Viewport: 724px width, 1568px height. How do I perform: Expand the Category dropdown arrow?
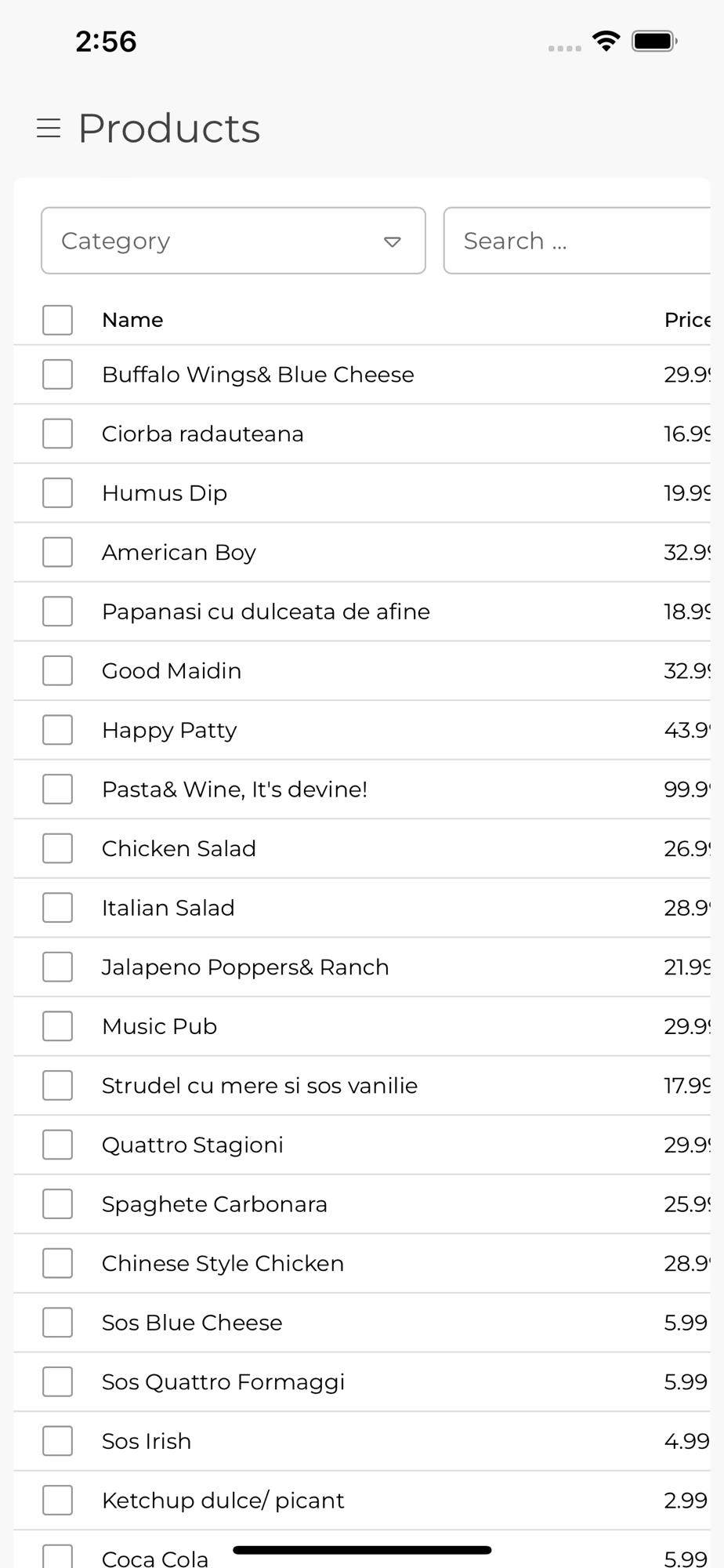tap(393, 241)
